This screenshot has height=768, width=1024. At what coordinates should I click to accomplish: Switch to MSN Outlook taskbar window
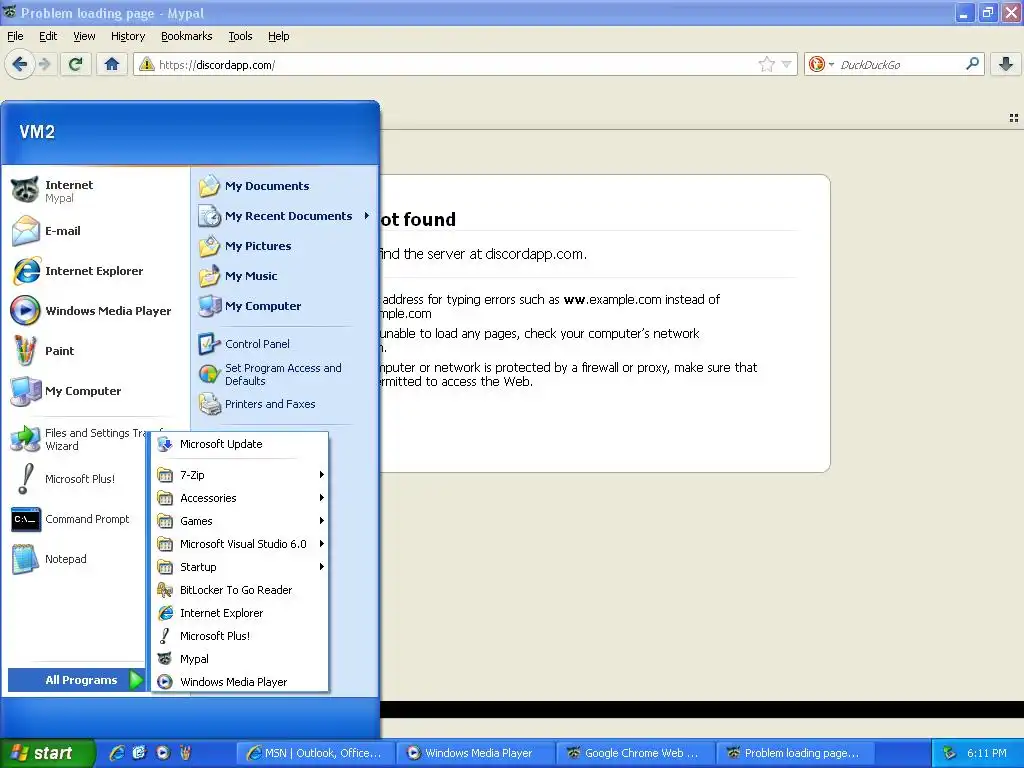pos(317,753)
